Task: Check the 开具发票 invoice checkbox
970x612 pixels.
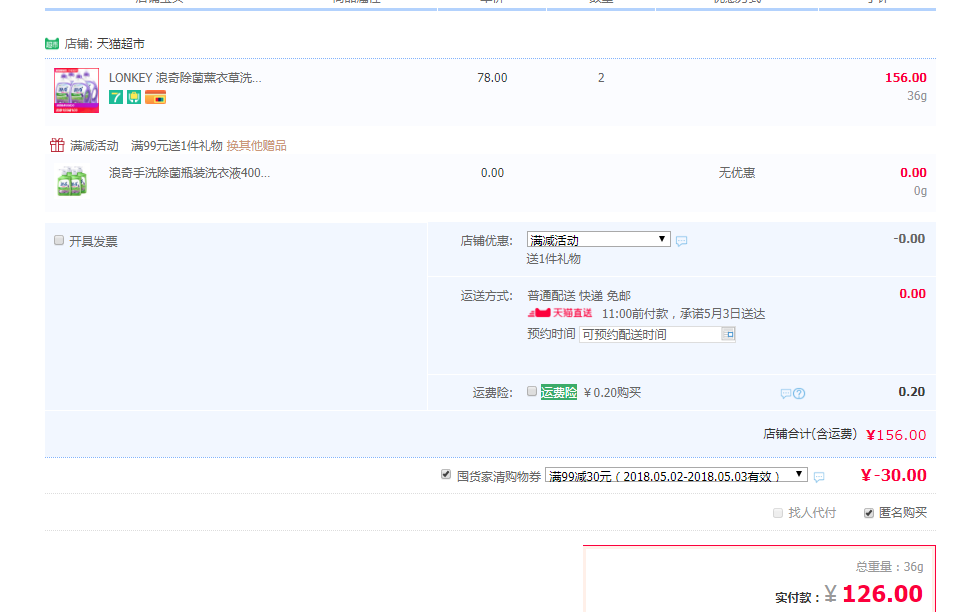Action: tap(59, 240)
